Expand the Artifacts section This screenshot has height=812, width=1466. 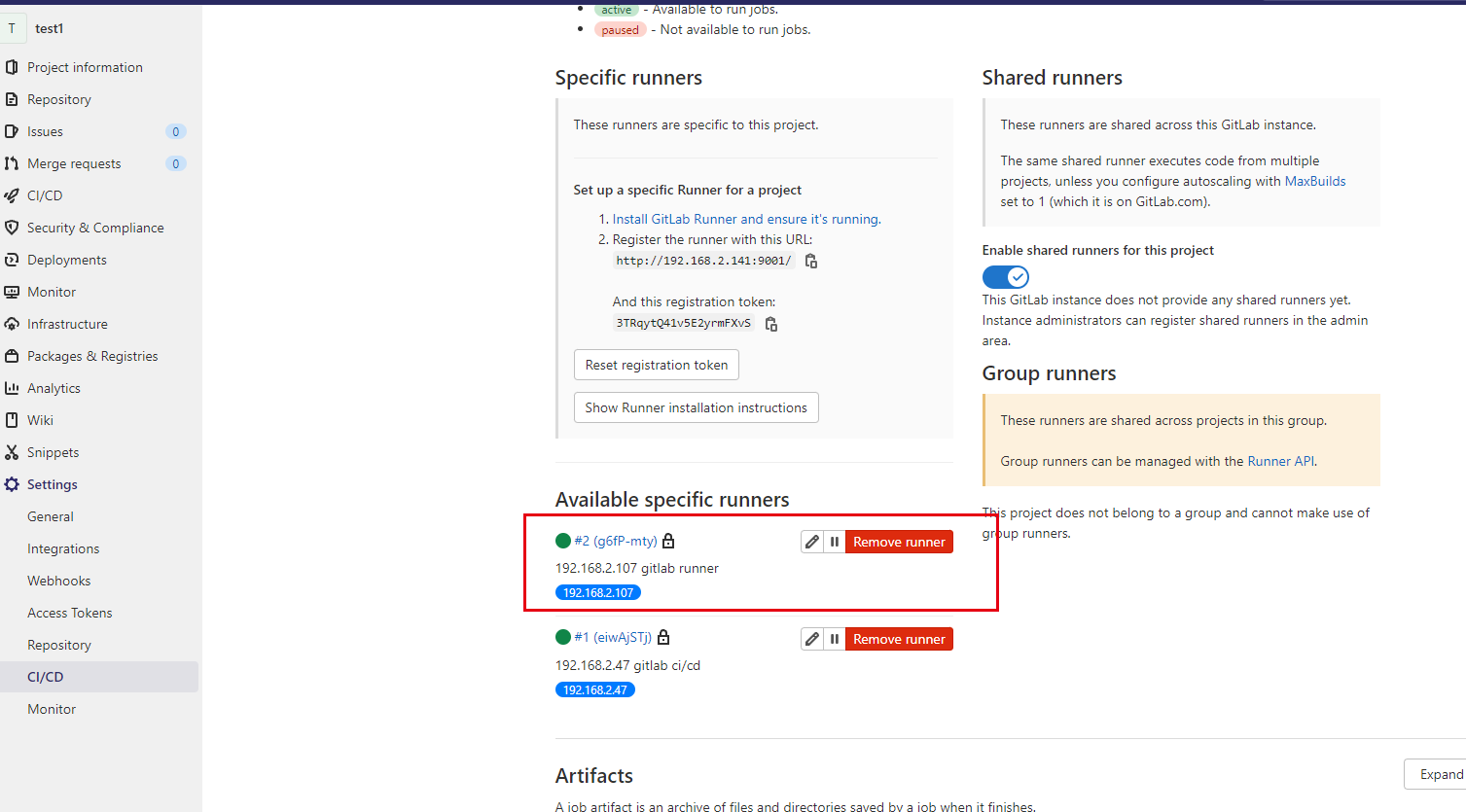[x=1440, y=773]
